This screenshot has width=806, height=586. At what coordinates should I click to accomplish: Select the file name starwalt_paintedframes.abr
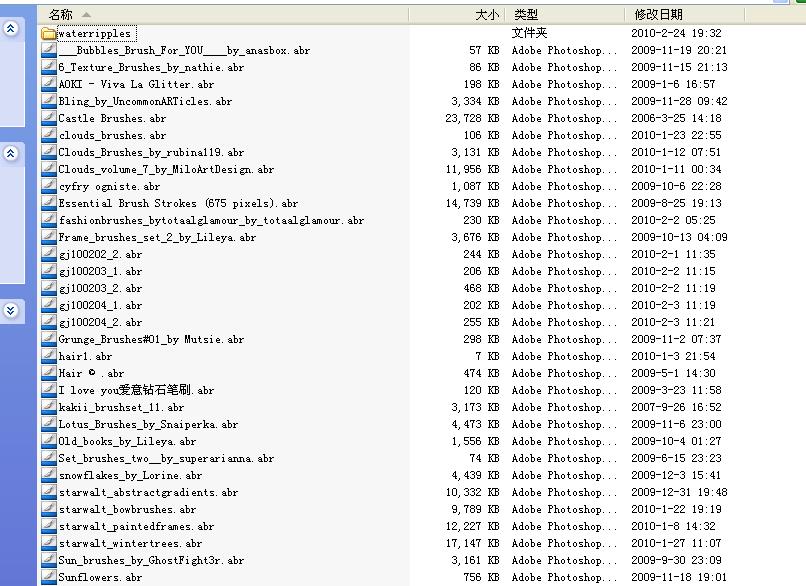point(136,526)
